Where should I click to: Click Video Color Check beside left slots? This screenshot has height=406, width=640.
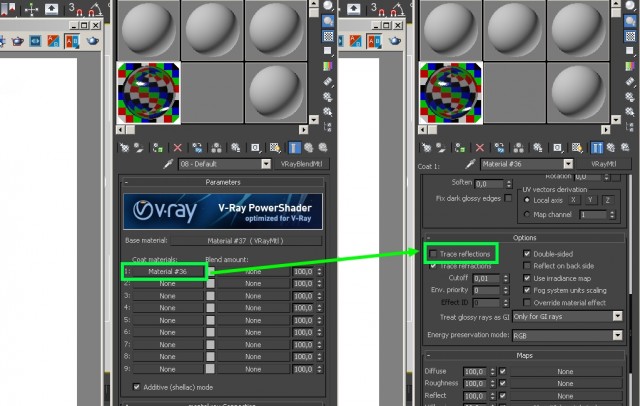click(x=328, y=66)
